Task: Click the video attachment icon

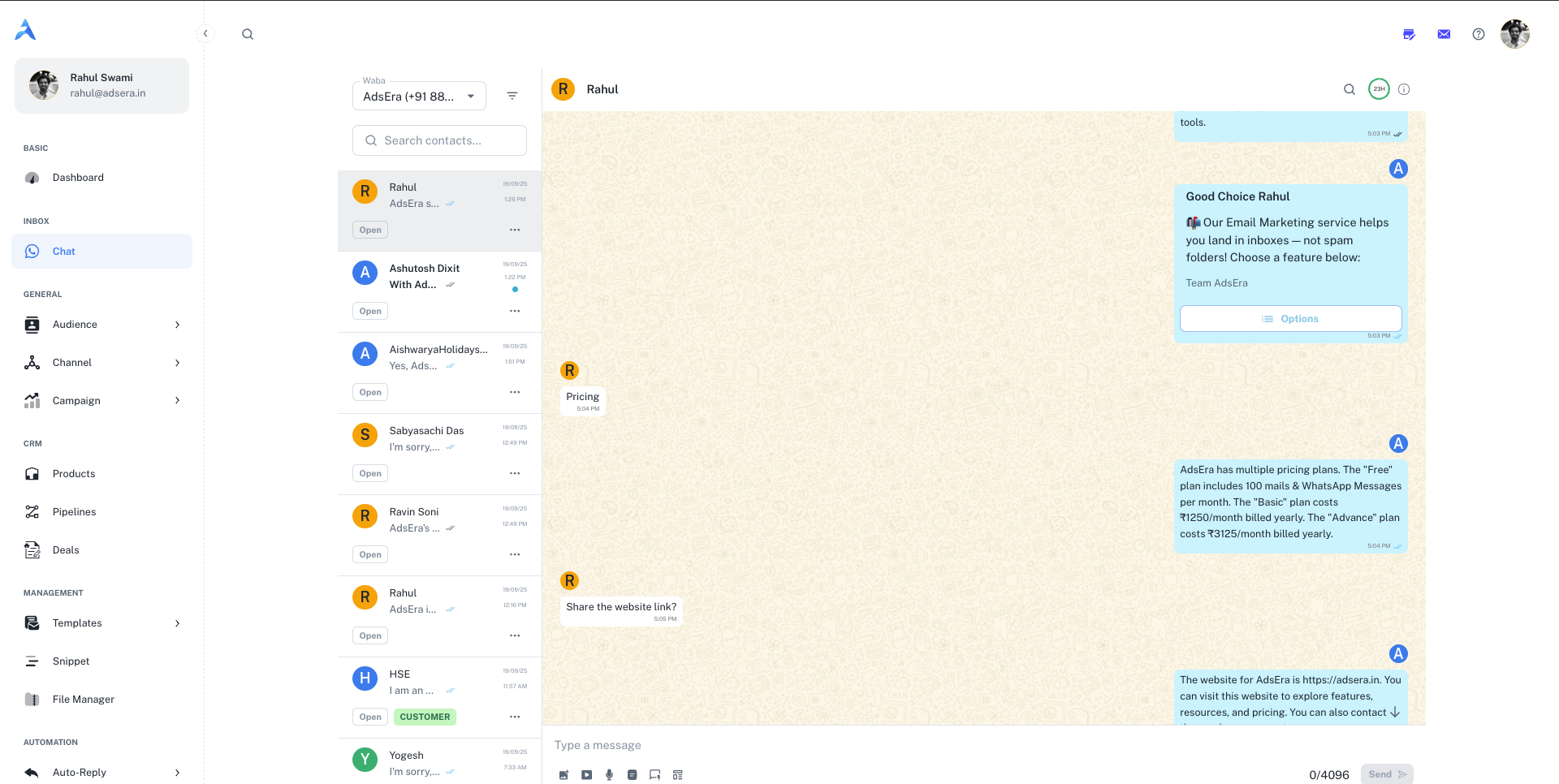Action: [x=586, y=775]
